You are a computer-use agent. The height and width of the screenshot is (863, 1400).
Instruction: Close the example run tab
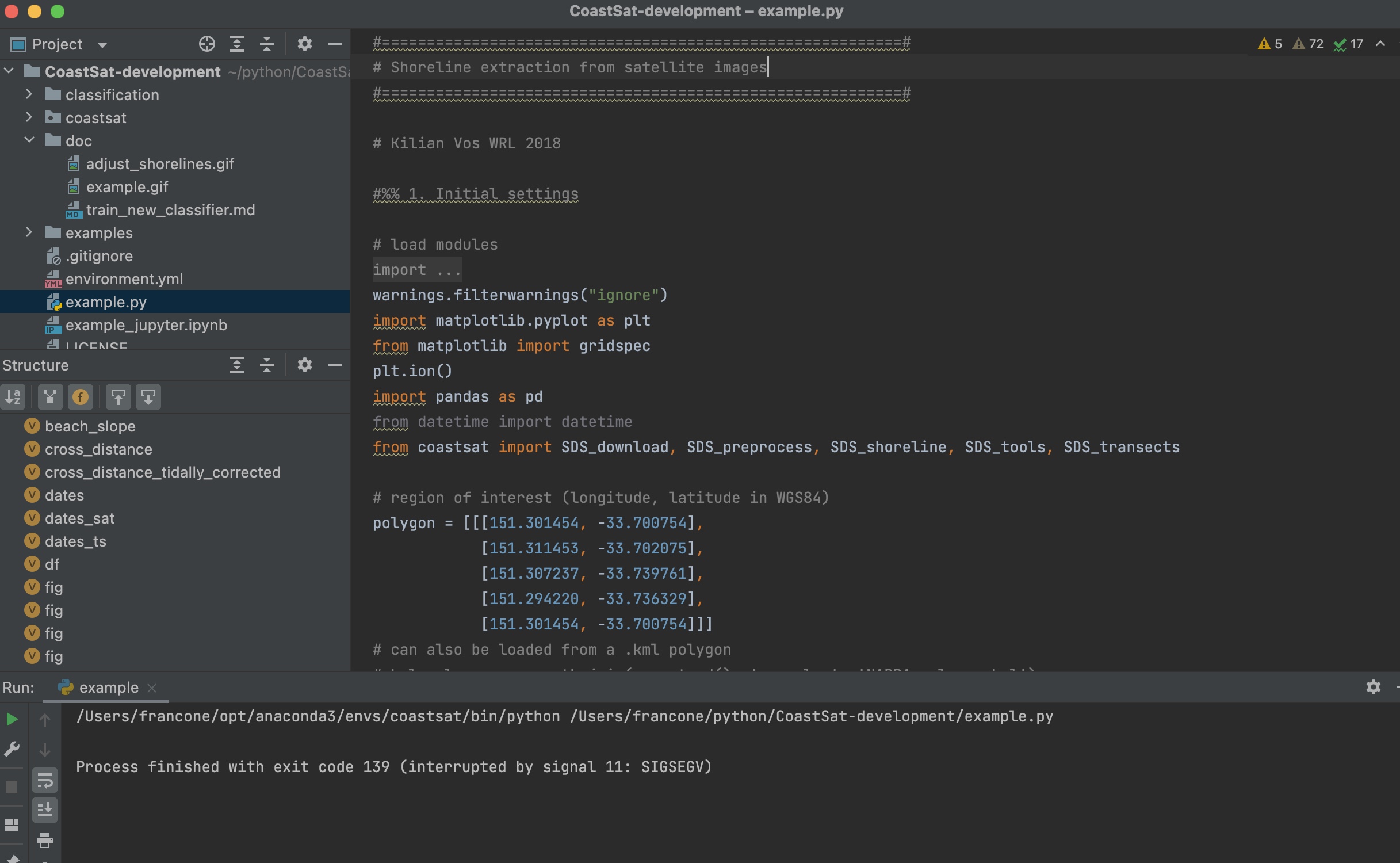(152, 688)
